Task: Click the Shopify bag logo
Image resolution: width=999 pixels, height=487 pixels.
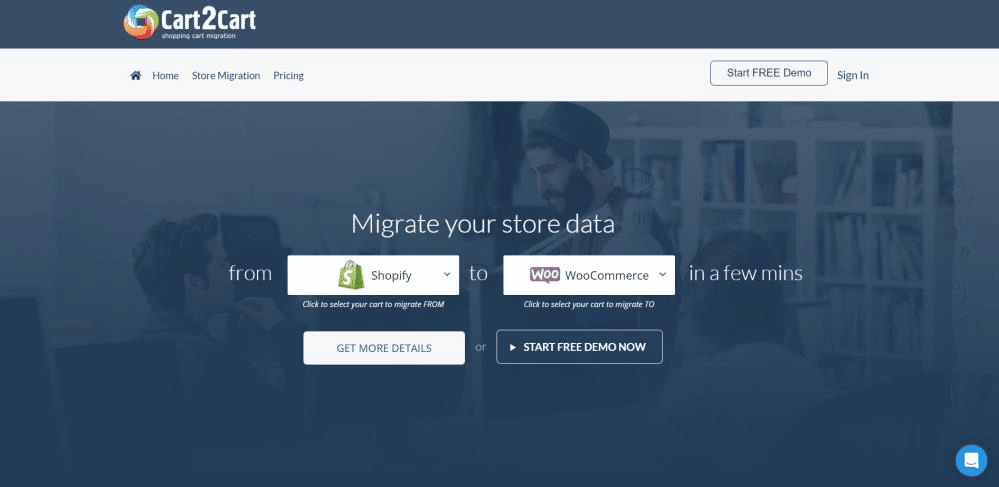Action: (x=351, y=275)
